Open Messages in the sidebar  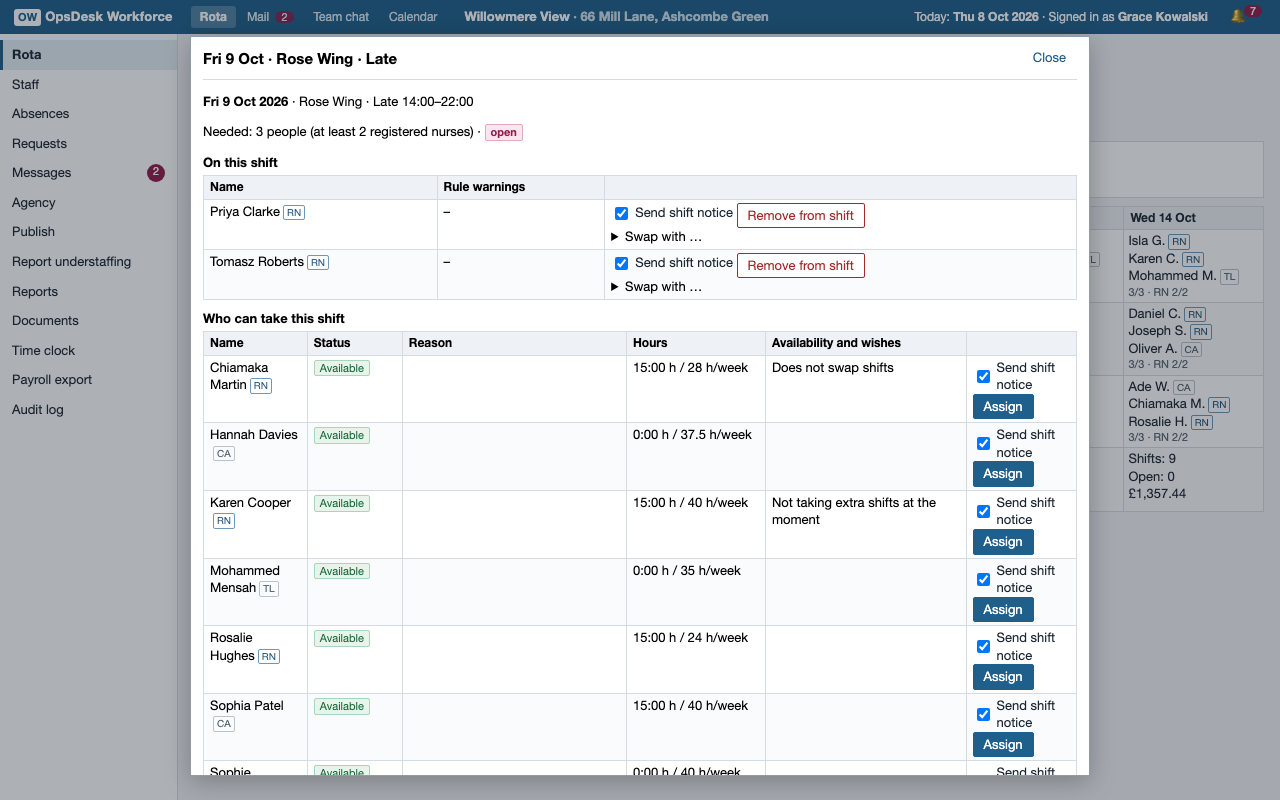[89, 173]
